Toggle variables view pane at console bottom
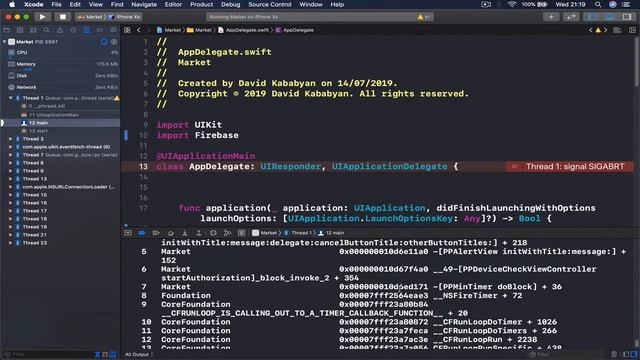Viewport: 640px width, 360px height. pos(626,354)
